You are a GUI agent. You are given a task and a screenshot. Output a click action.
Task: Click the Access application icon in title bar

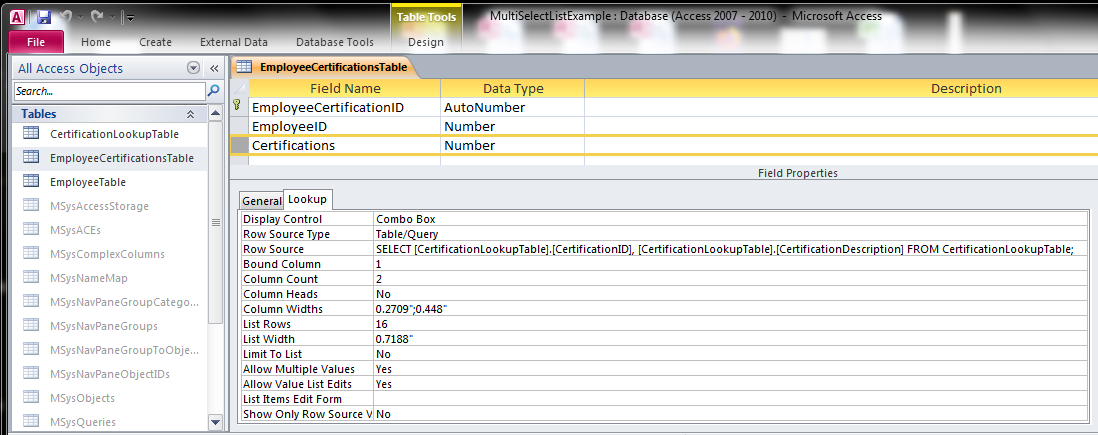tap(20, 16)
